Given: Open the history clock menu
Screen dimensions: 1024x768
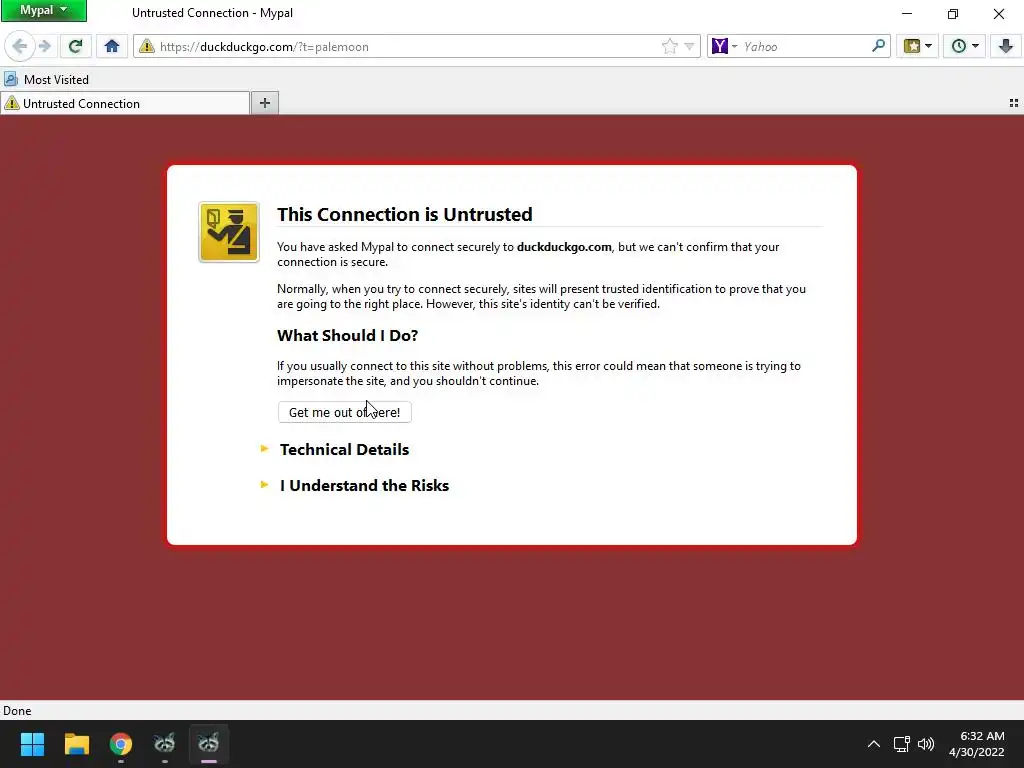Looking at the screenshot, I should [x=965, y=46].
